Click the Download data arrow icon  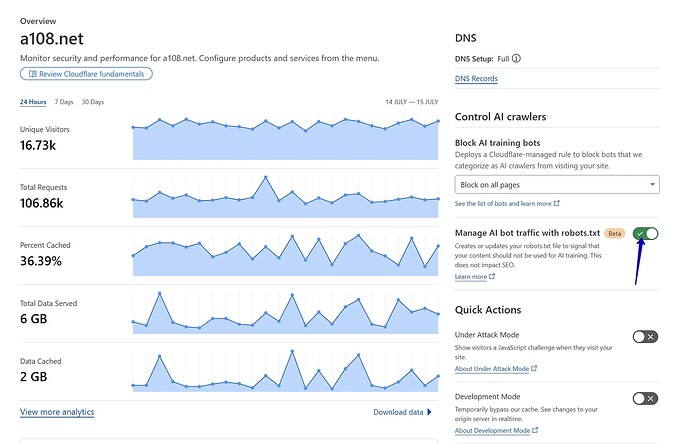click(429, 412)
